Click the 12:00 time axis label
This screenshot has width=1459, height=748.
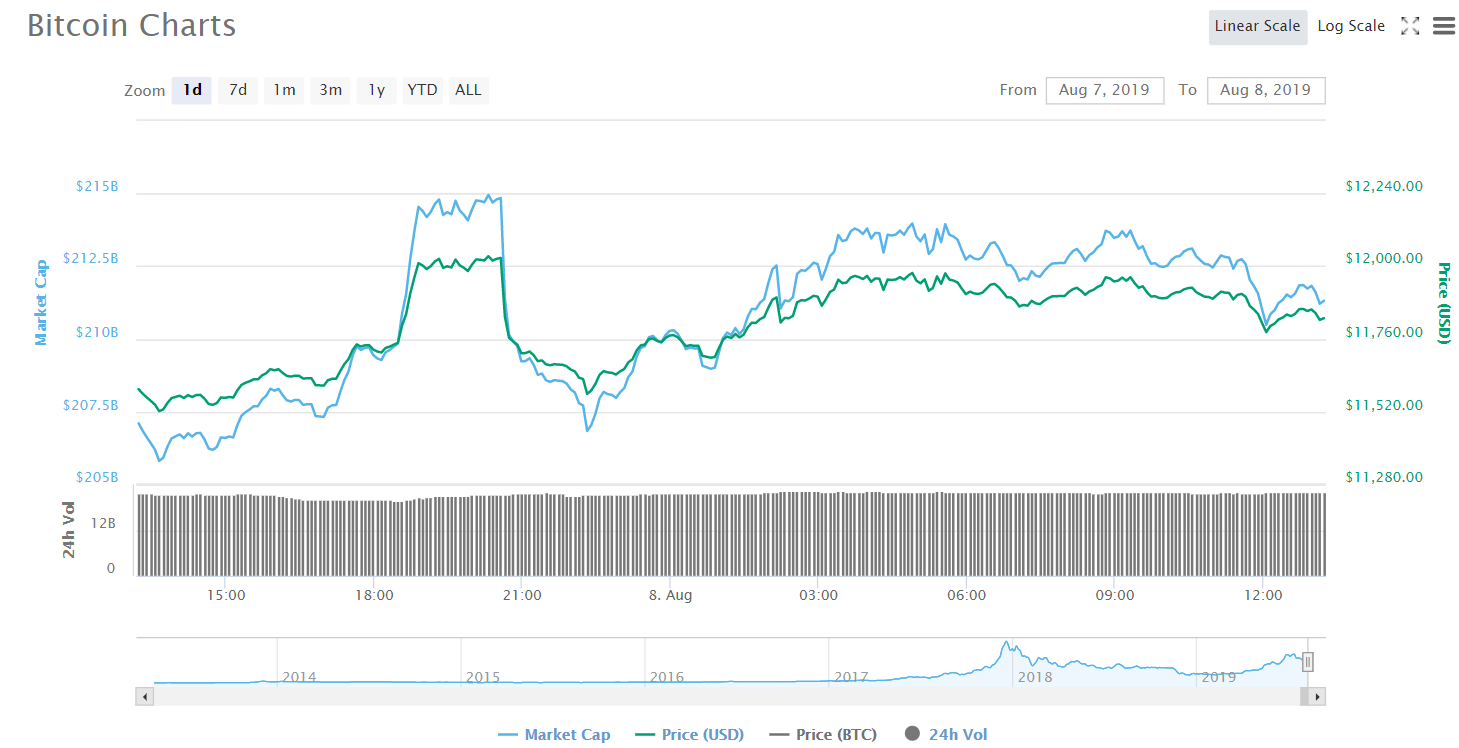1262,595
